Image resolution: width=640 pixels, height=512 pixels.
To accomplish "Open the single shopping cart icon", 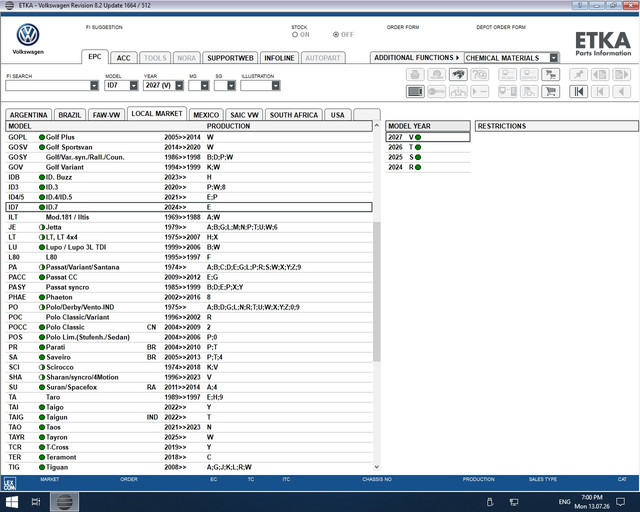I will (x=551, y=91).
